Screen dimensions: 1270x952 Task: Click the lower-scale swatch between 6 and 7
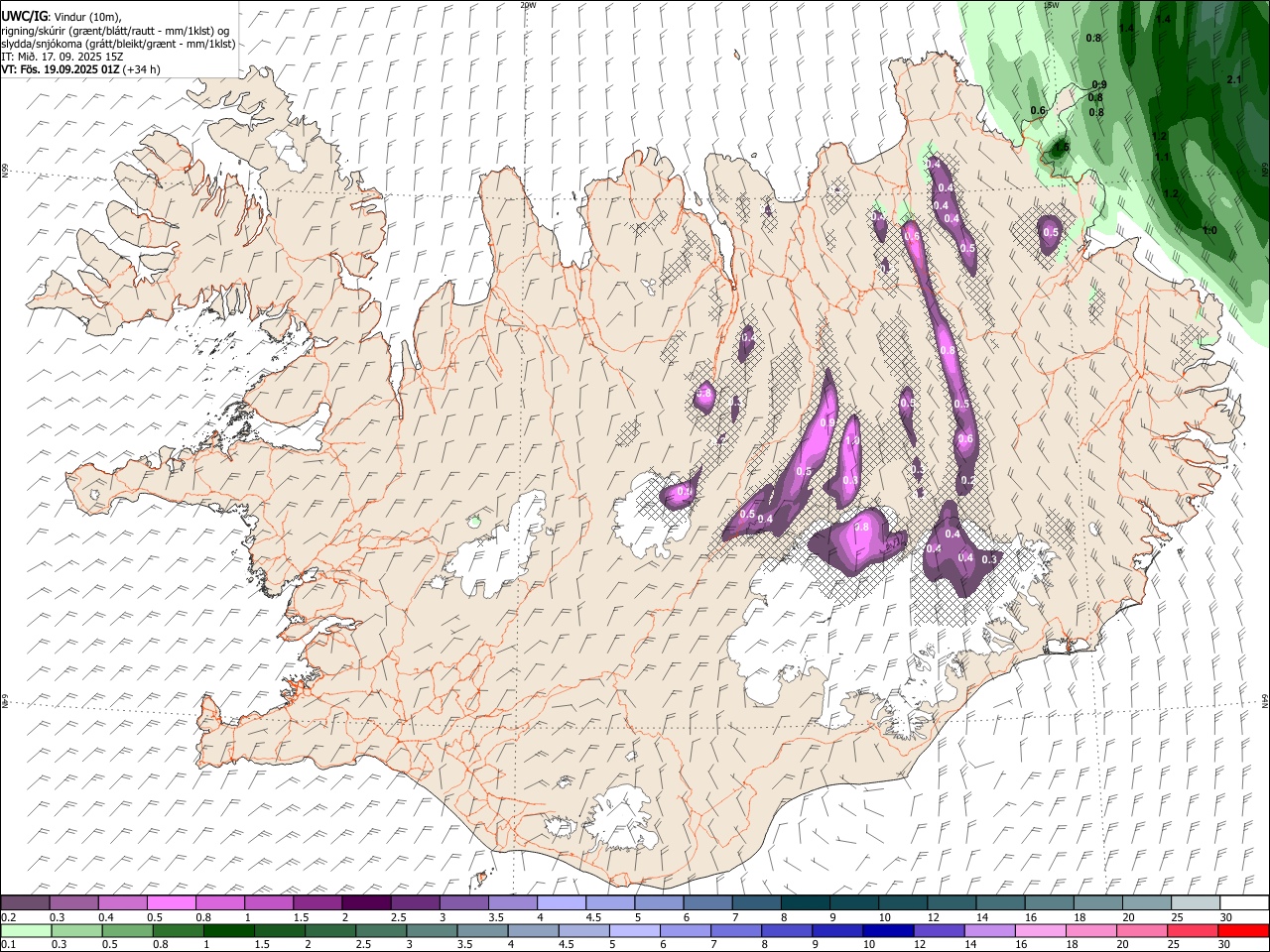(x=686, y=930)
